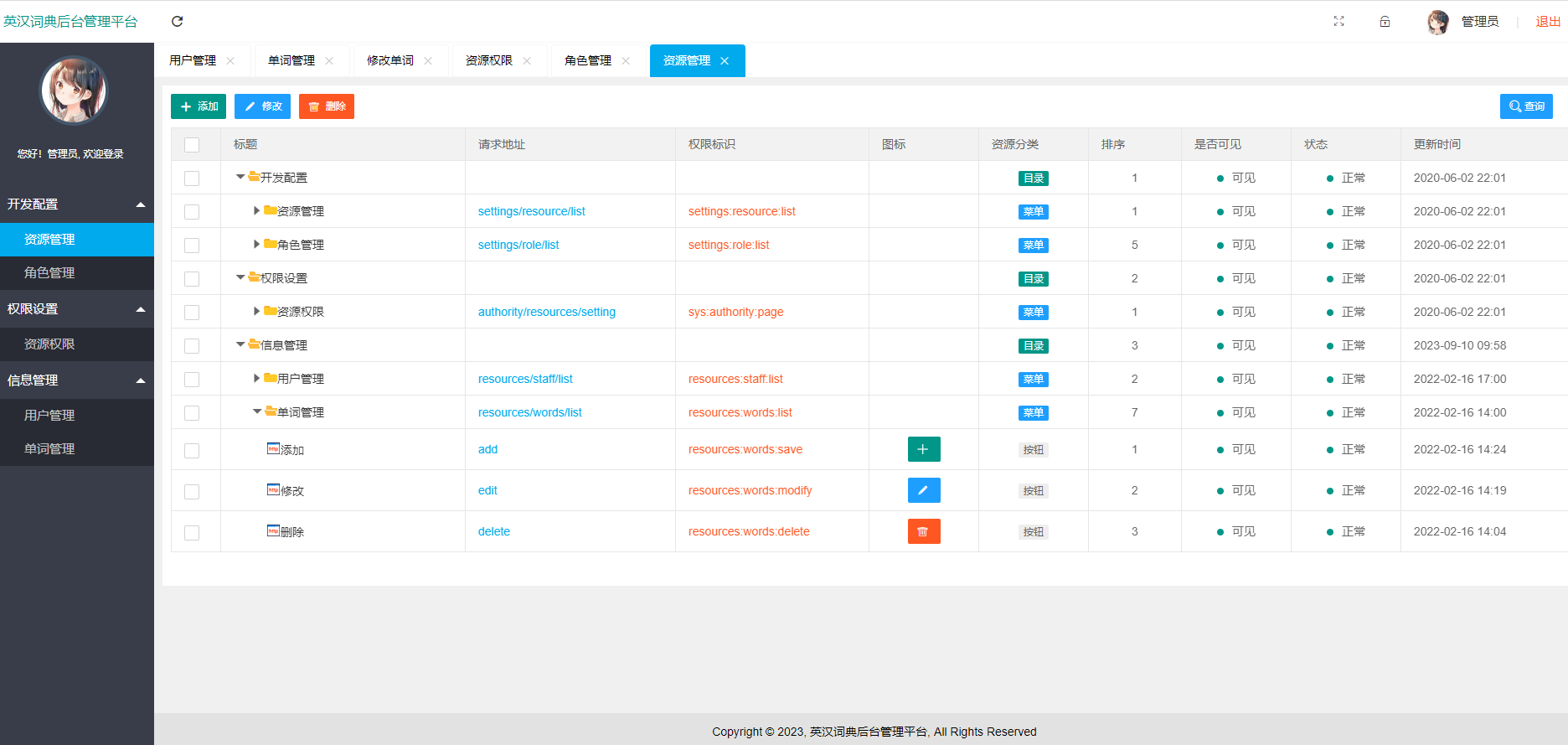Collapse 开发配置 sidebar menu group

pos(77,204)
